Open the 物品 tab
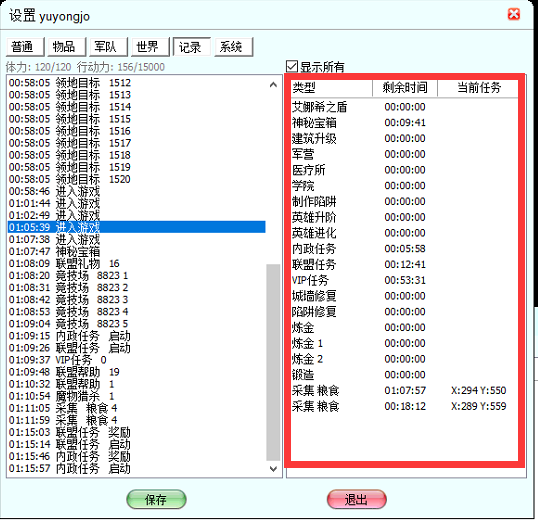The image size is (538, 522). (67, 47)
